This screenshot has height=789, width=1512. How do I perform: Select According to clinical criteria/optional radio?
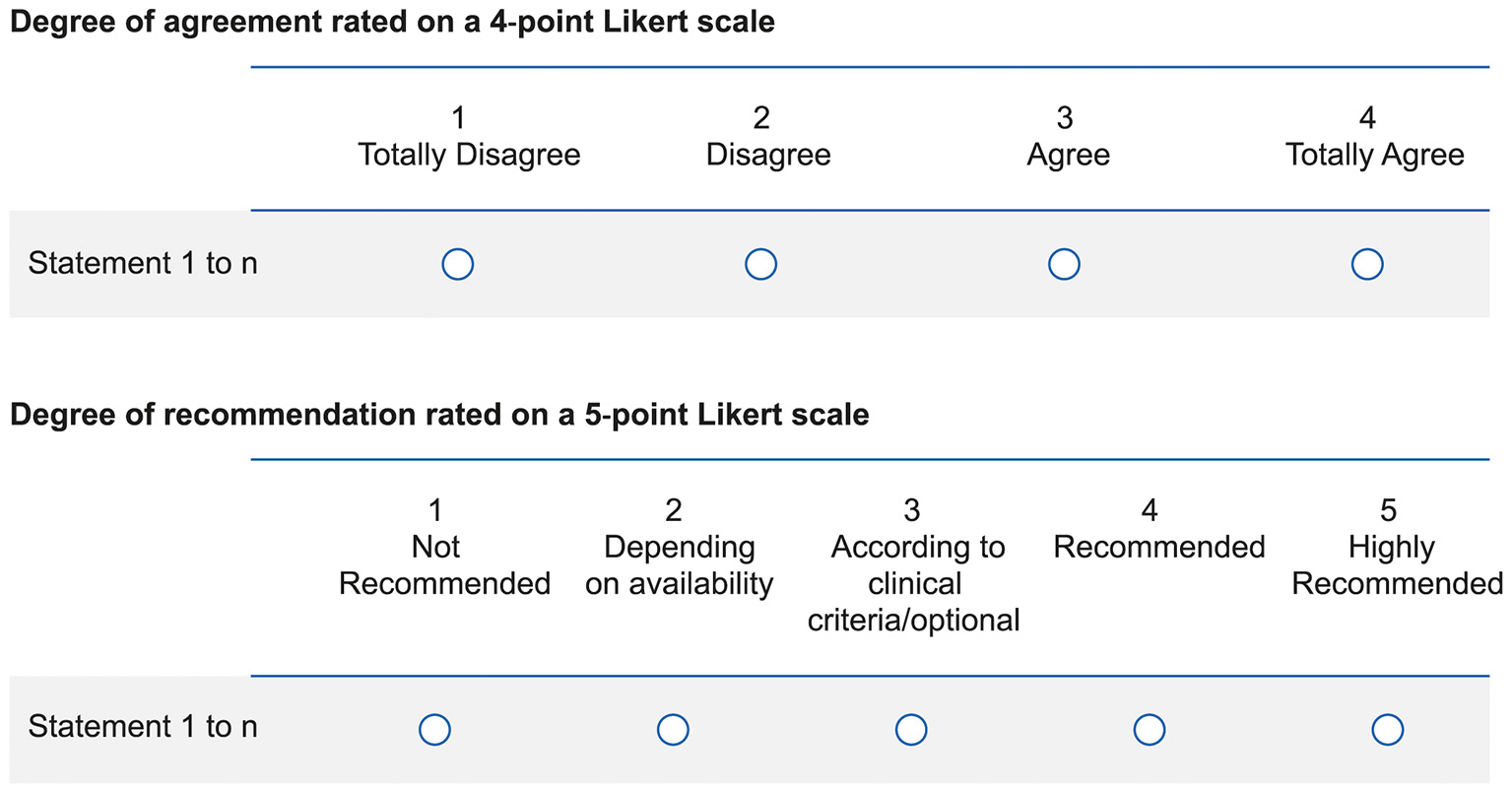(911, 730)
